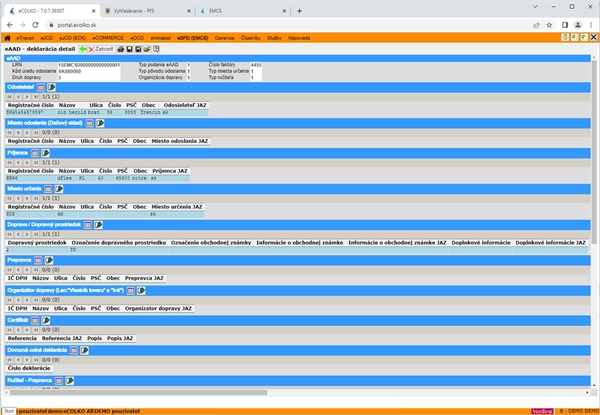Open the edit icon in Odosielateľ header

(x=51, y=88)
